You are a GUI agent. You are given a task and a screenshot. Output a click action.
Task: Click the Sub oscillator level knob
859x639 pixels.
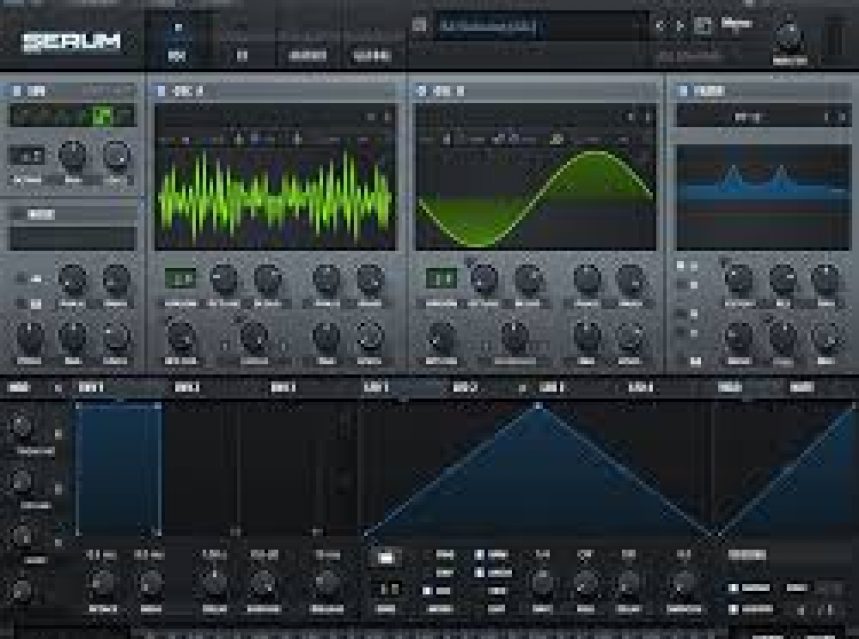[x=116, y=156]
